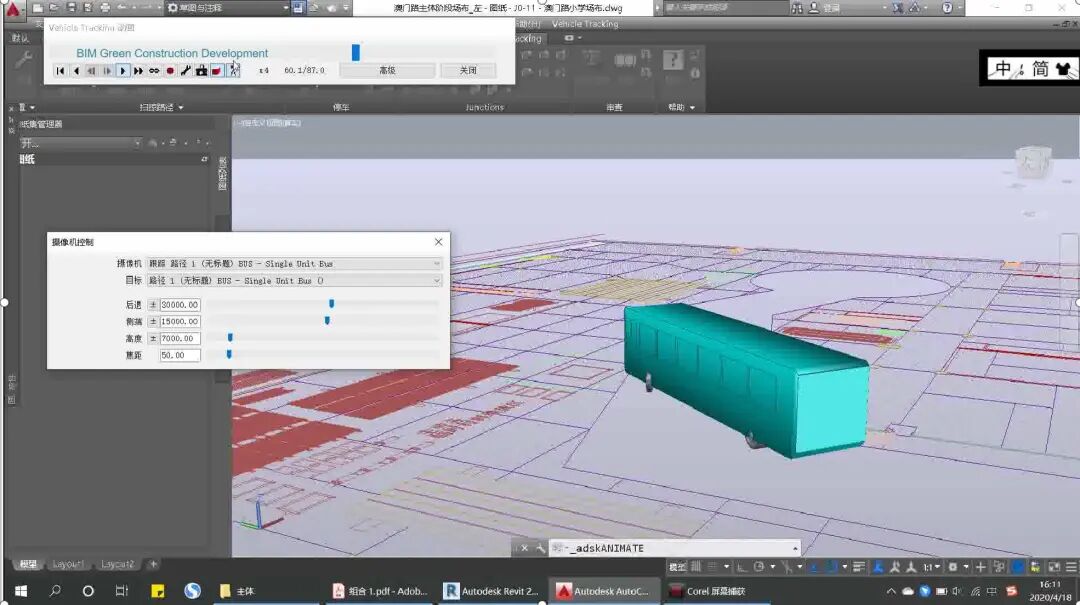
Task: Click the ViewCube in the 3D viewport
Action: pyautogui.click(x=1032, y=163)
